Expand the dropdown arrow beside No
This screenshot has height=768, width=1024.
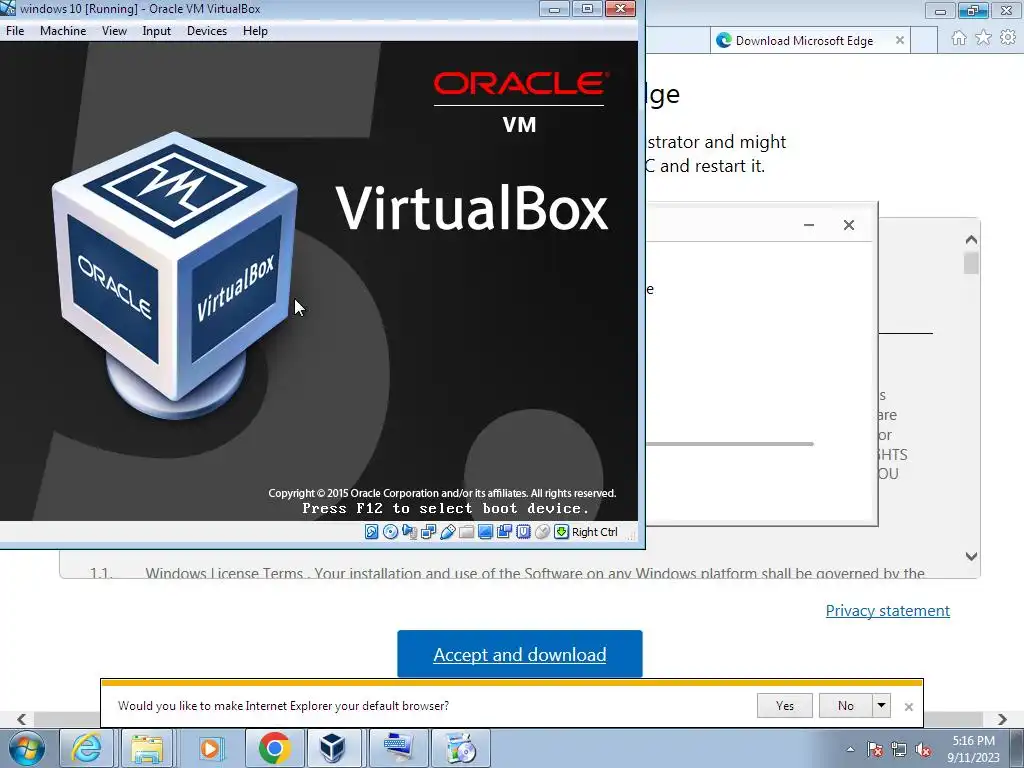coord(881,705)
